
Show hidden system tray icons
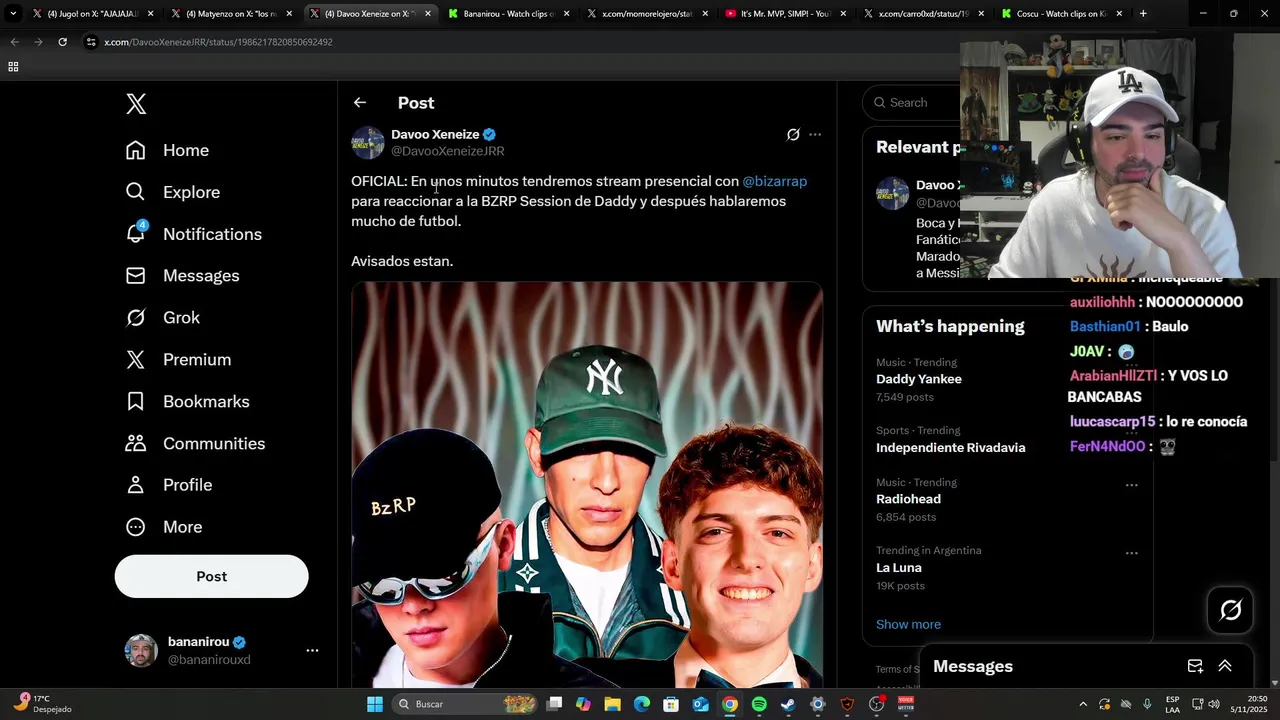[1083, 704]
